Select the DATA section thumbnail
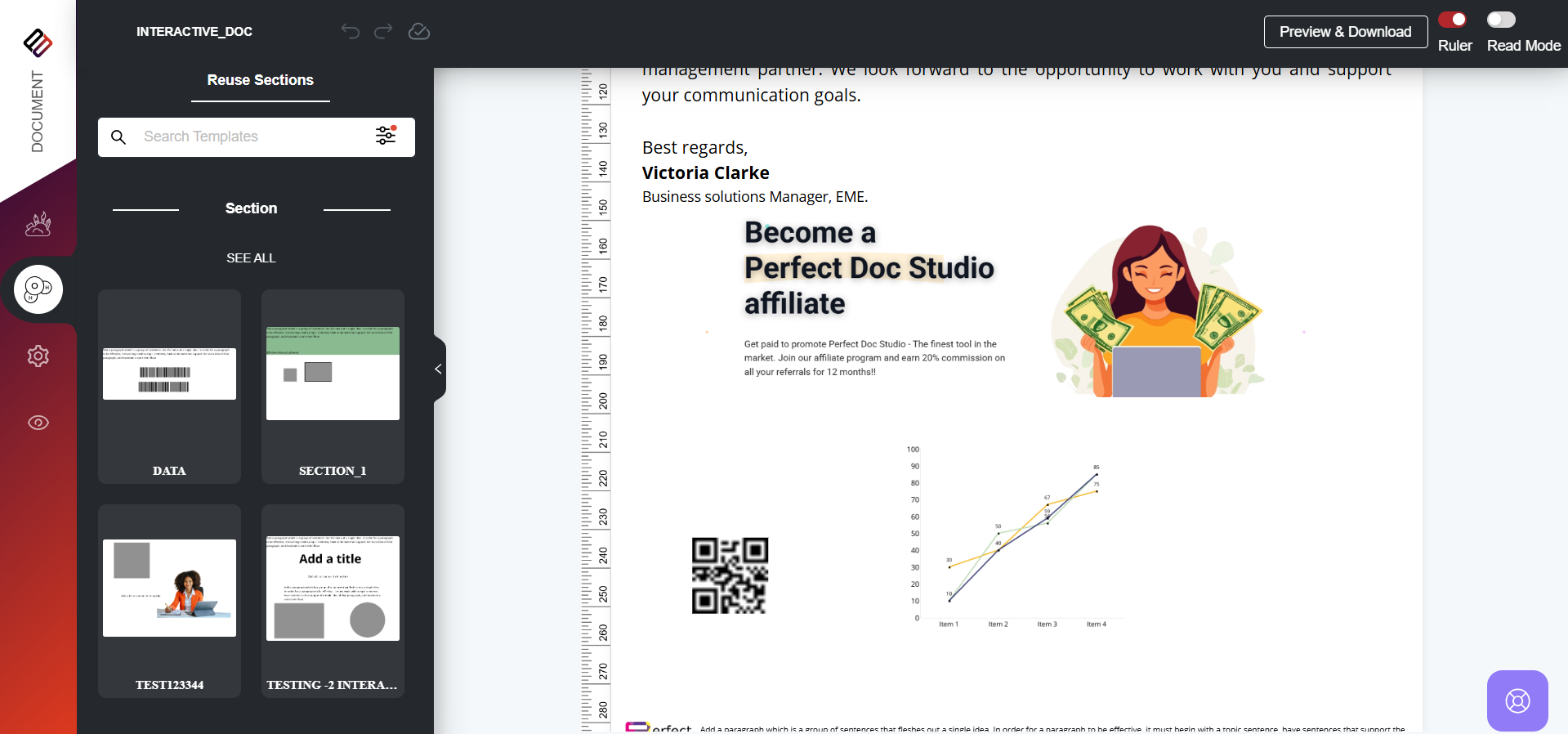Screen dimensions: 1568x734 point(169,386)
